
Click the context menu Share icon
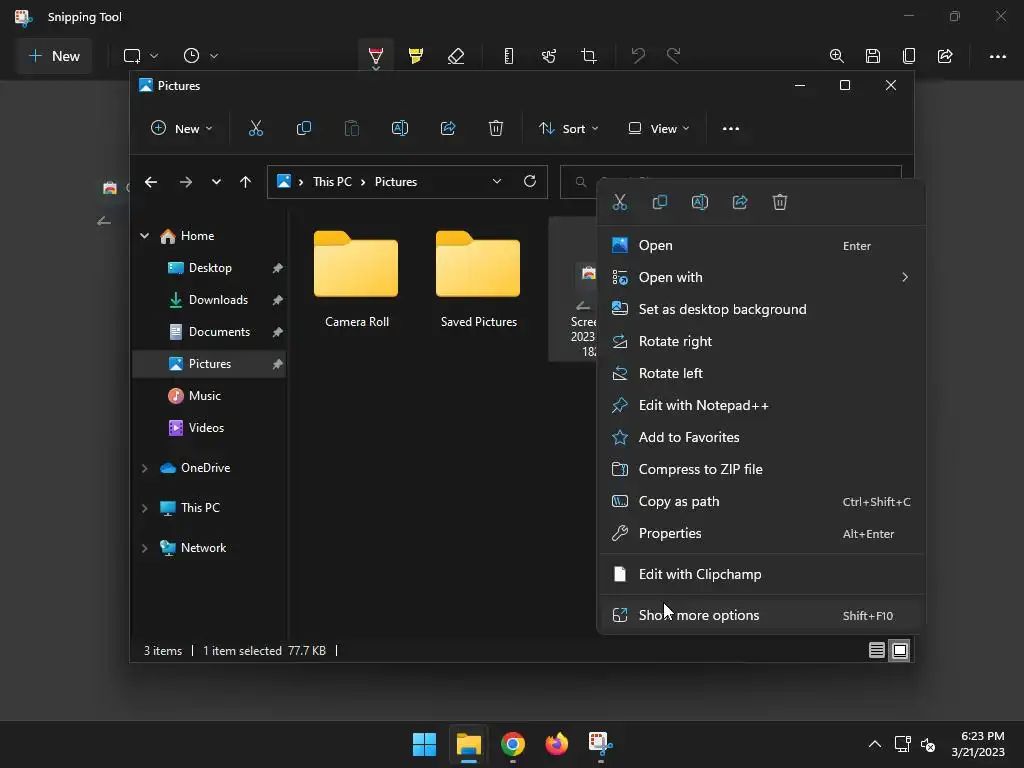pos(740,202)
